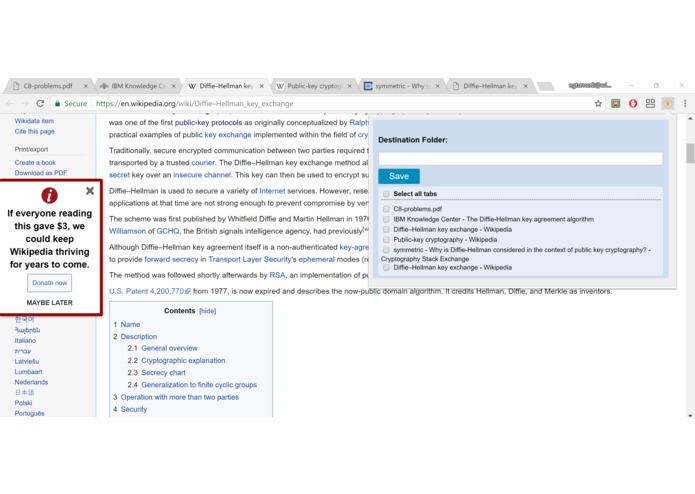Check the Public-key cryptography - Wikipedia checkbox
695x494 pixels.
tap(386, 239)
